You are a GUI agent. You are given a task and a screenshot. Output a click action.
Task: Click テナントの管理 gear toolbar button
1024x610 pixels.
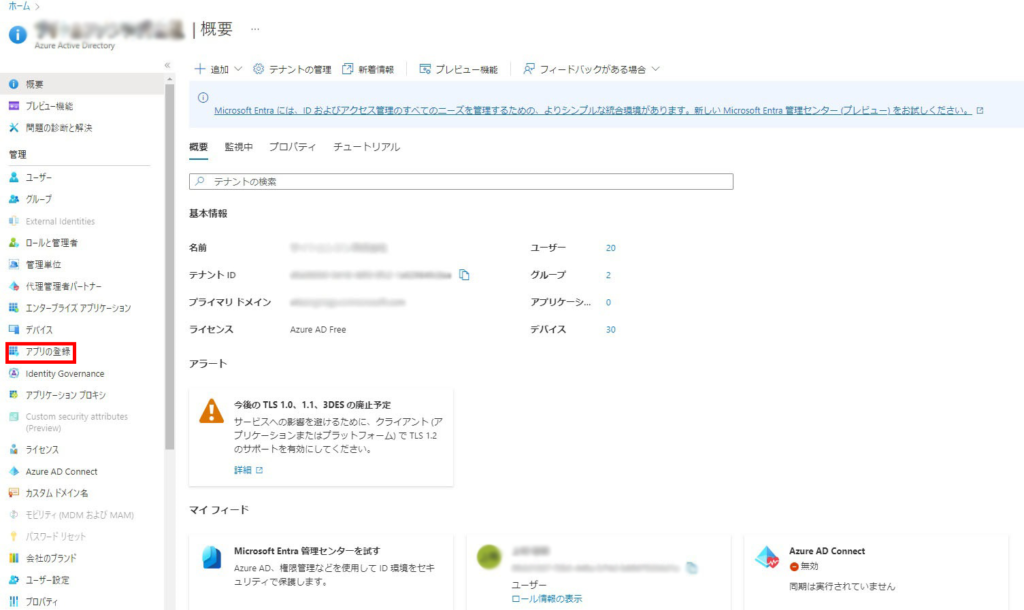click(x=292, y=69)
